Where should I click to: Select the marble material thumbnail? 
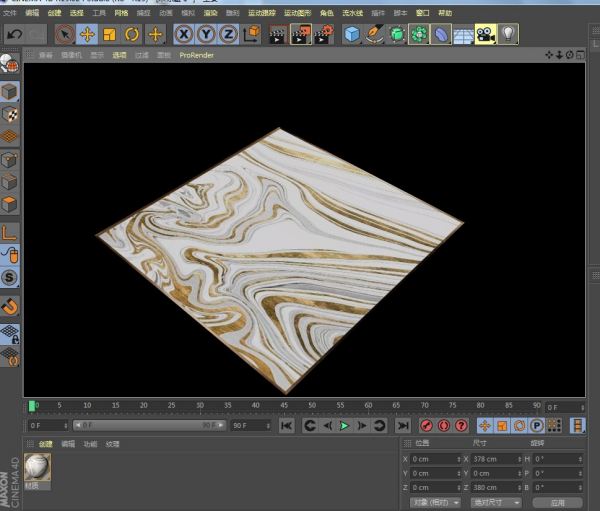(38, 467)
